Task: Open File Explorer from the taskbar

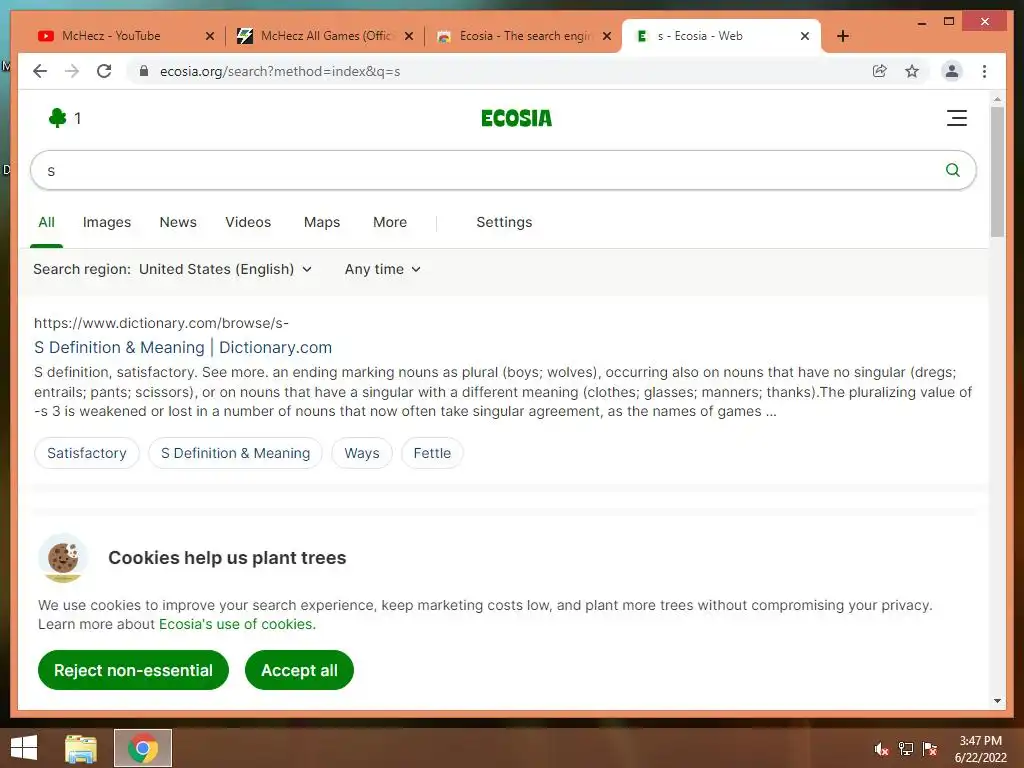Action: pos(81,748)
